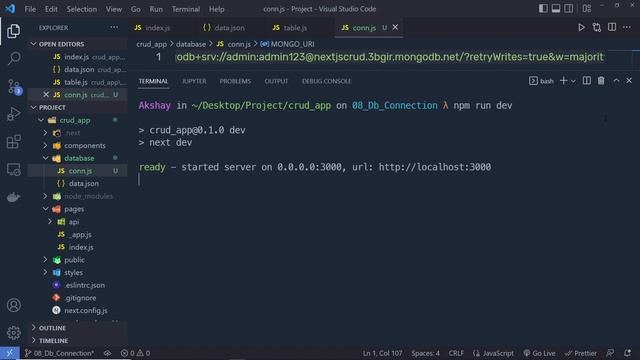The image size is (640, 360).
Task: Change the CRLF end of line sequence
Action: click(456, 353)
